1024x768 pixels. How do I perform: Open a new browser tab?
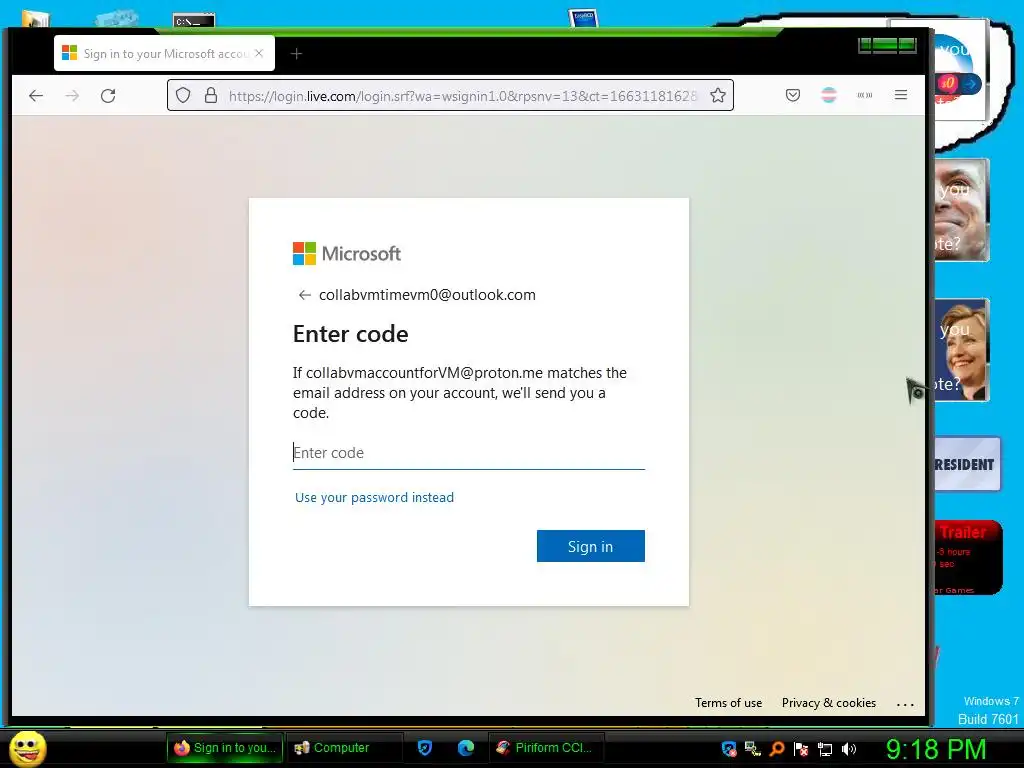tap(296, 54)
